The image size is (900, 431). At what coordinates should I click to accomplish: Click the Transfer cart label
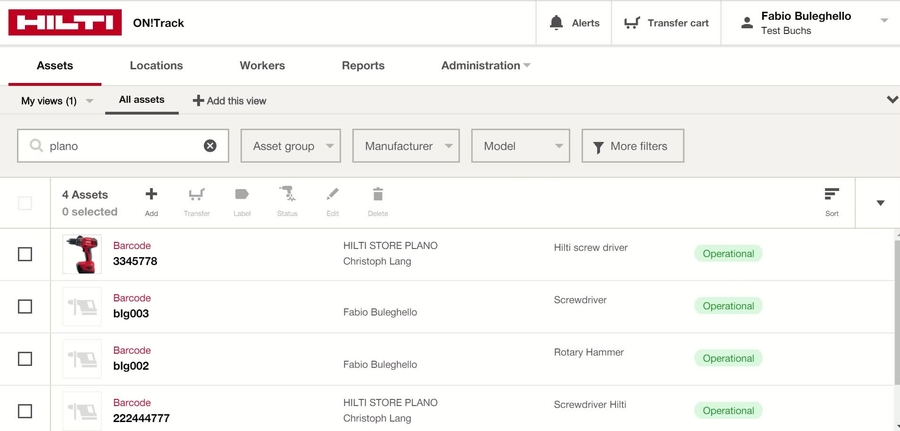pos(678,23)
